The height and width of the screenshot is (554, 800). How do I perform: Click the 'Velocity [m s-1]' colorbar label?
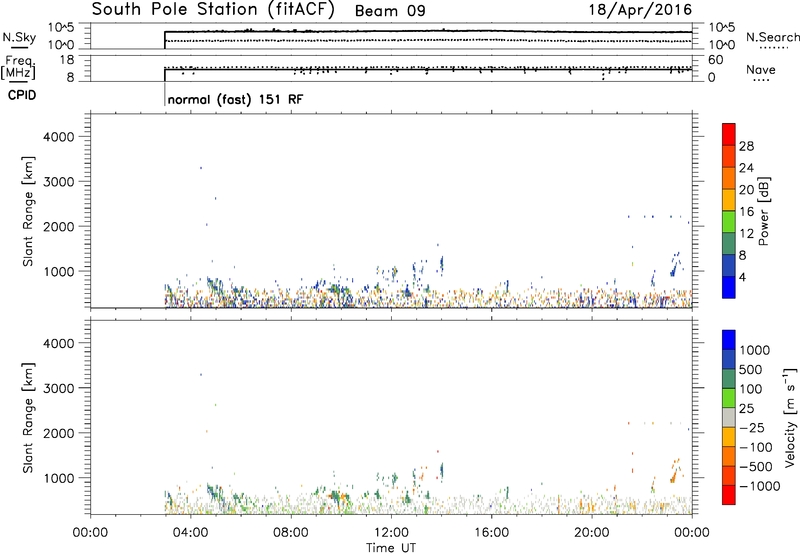790,417
